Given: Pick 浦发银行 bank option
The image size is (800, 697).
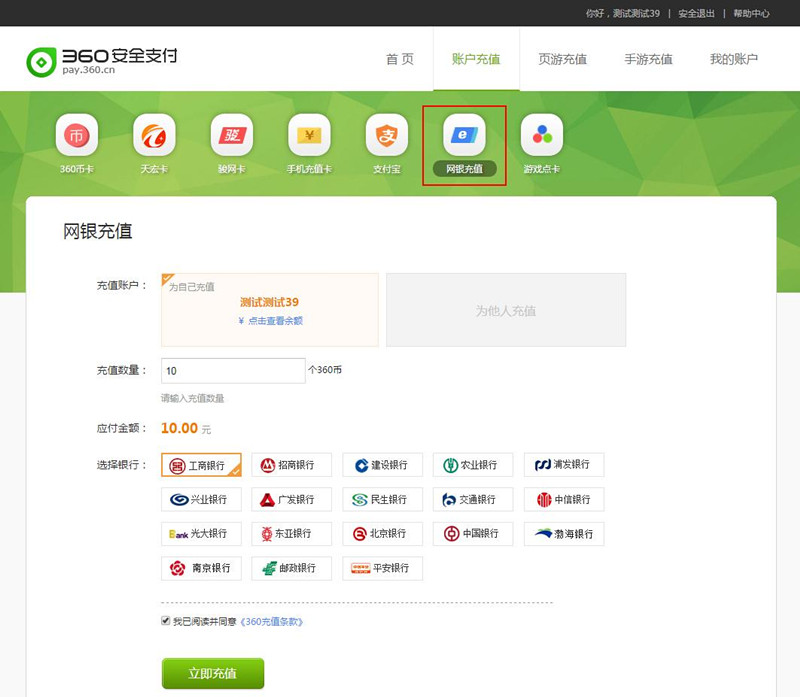Looking at the screenshot, I should pos(564,465).
